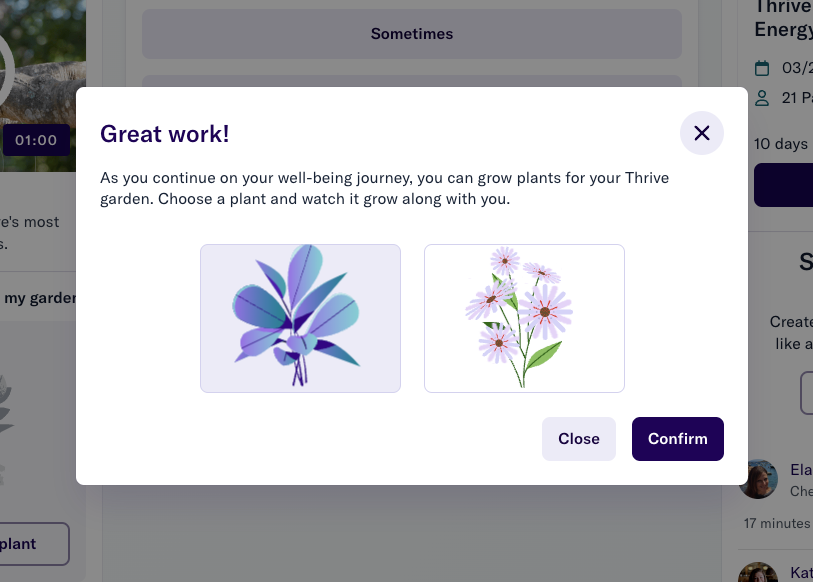Click the Close button in dialog
813x582 pixels.
(579, 439)
